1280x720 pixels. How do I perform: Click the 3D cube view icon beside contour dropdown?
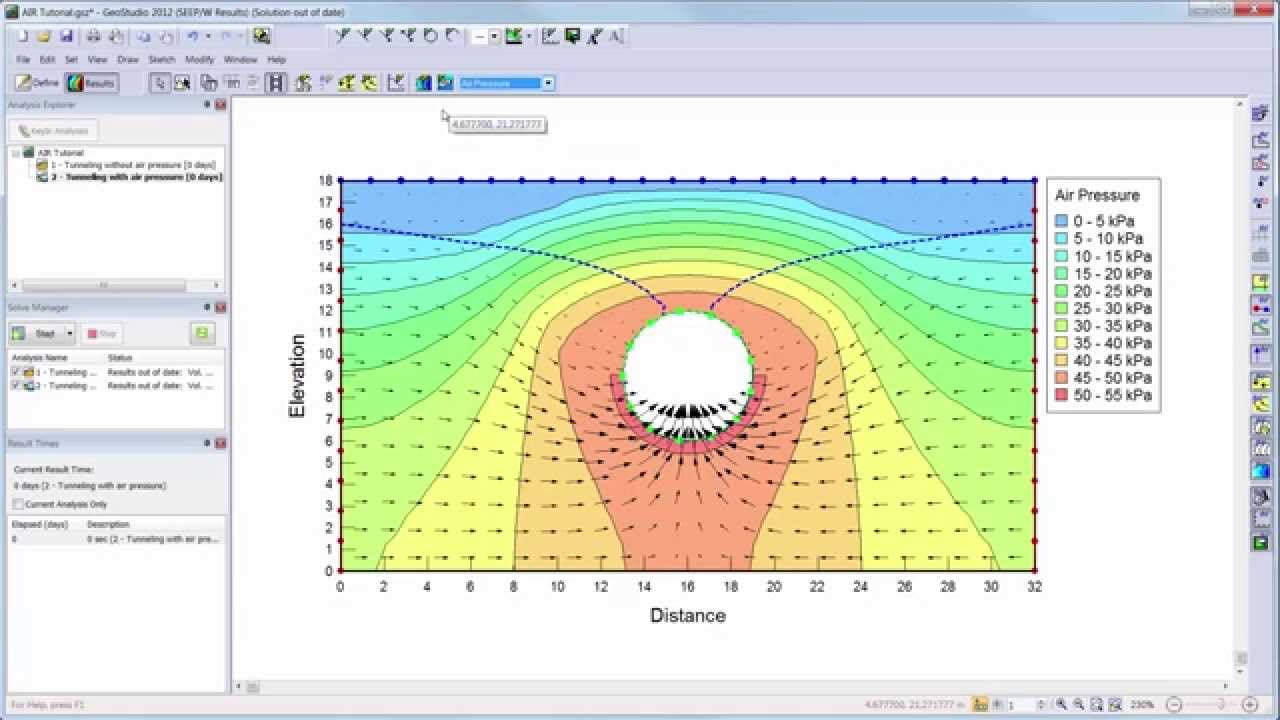click(423, 83)
